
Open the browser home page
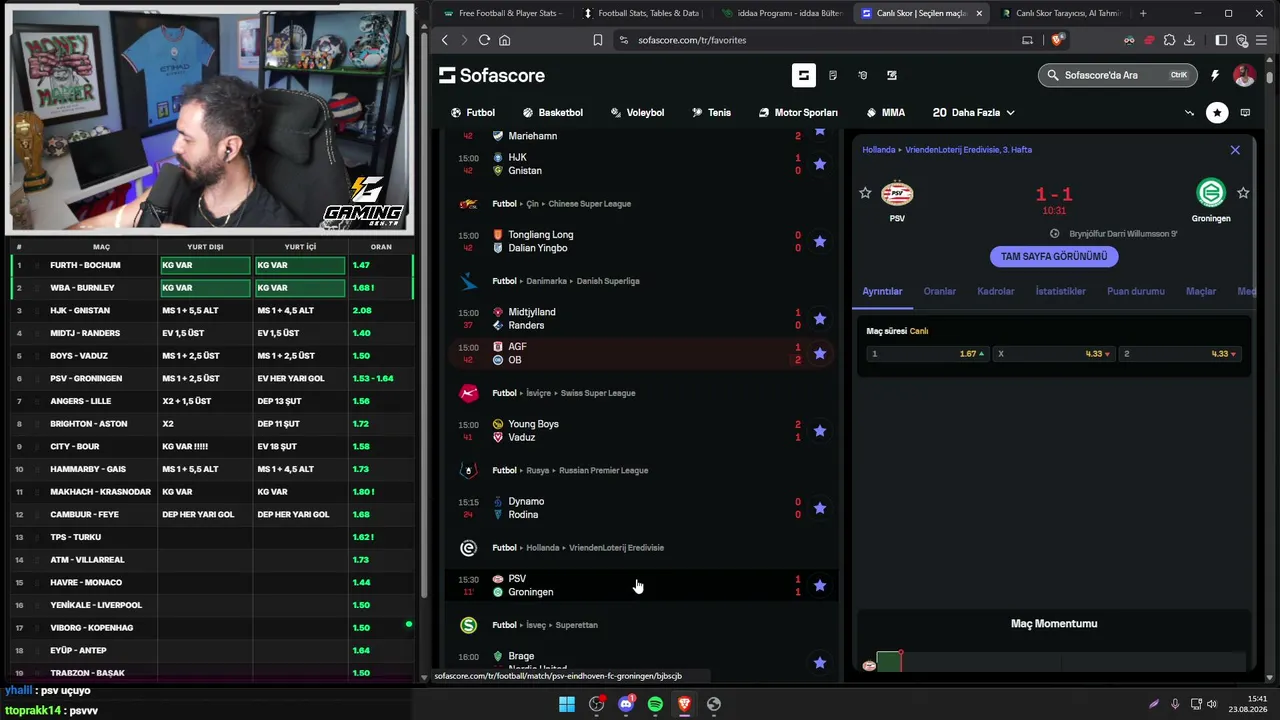point(505,40)
